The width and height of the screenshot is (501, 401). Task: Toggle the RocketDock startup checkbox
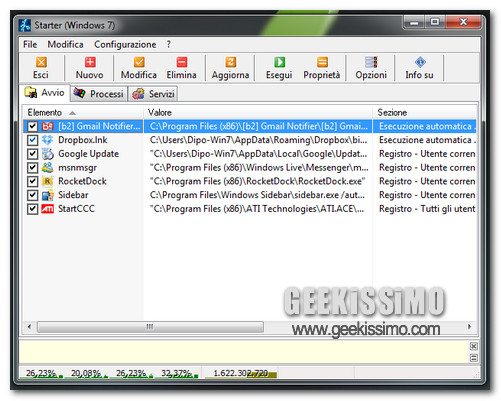32,181
